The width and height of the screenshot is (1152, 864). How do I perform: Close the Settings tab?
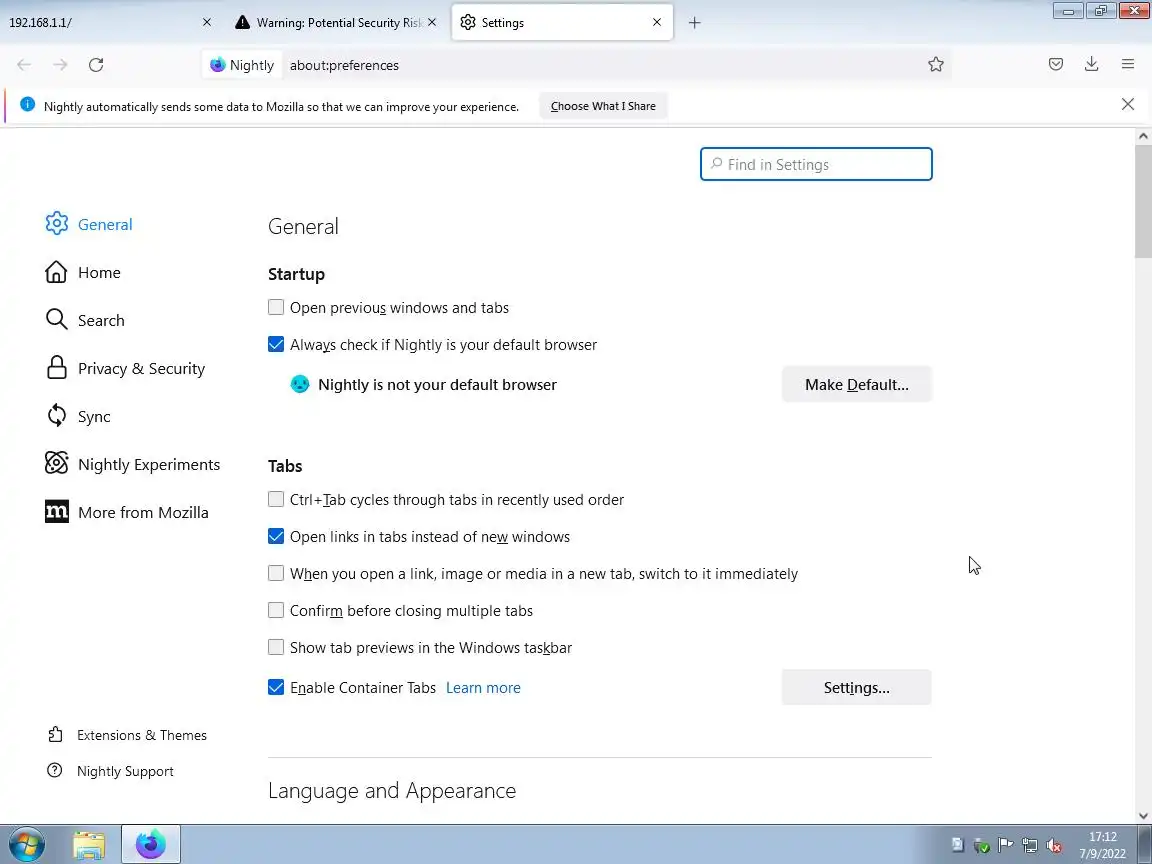657,22
